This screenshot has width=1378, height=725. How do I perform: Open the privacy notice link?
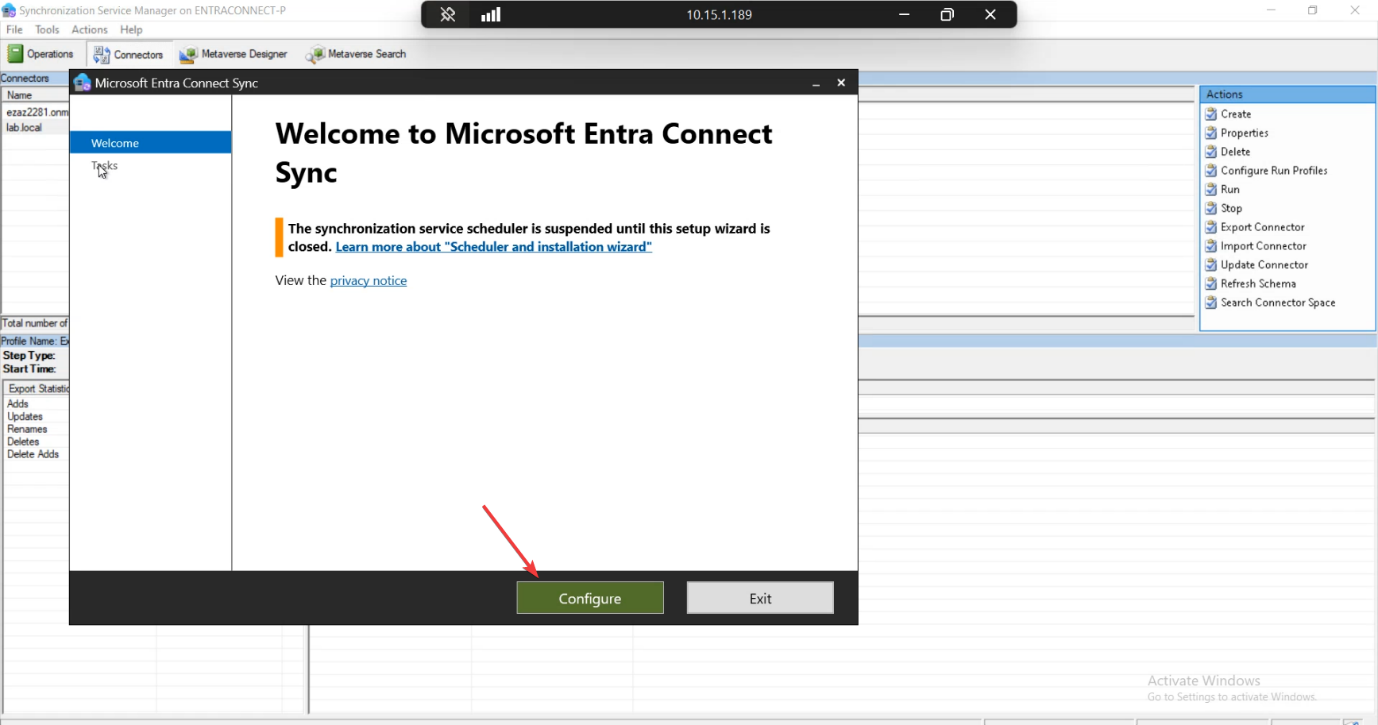click(368, 281)
